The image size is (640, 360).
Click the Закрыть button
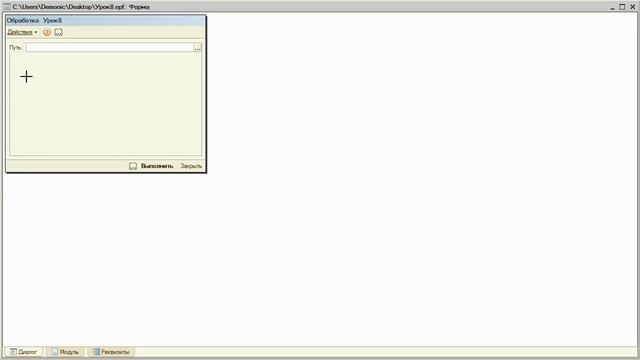[191, 166]
